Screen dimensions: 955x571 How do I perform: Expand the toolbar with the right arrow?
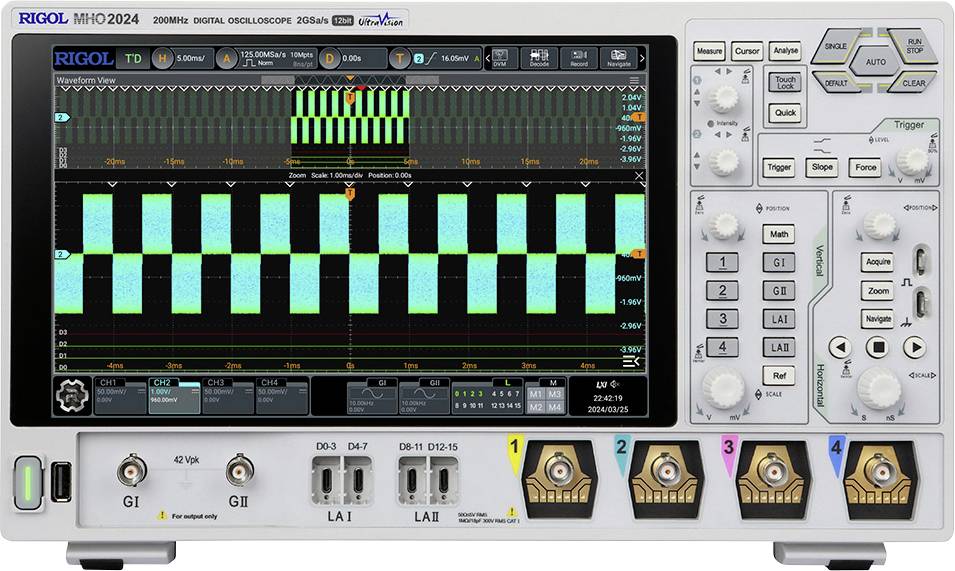tap(642, 58)
